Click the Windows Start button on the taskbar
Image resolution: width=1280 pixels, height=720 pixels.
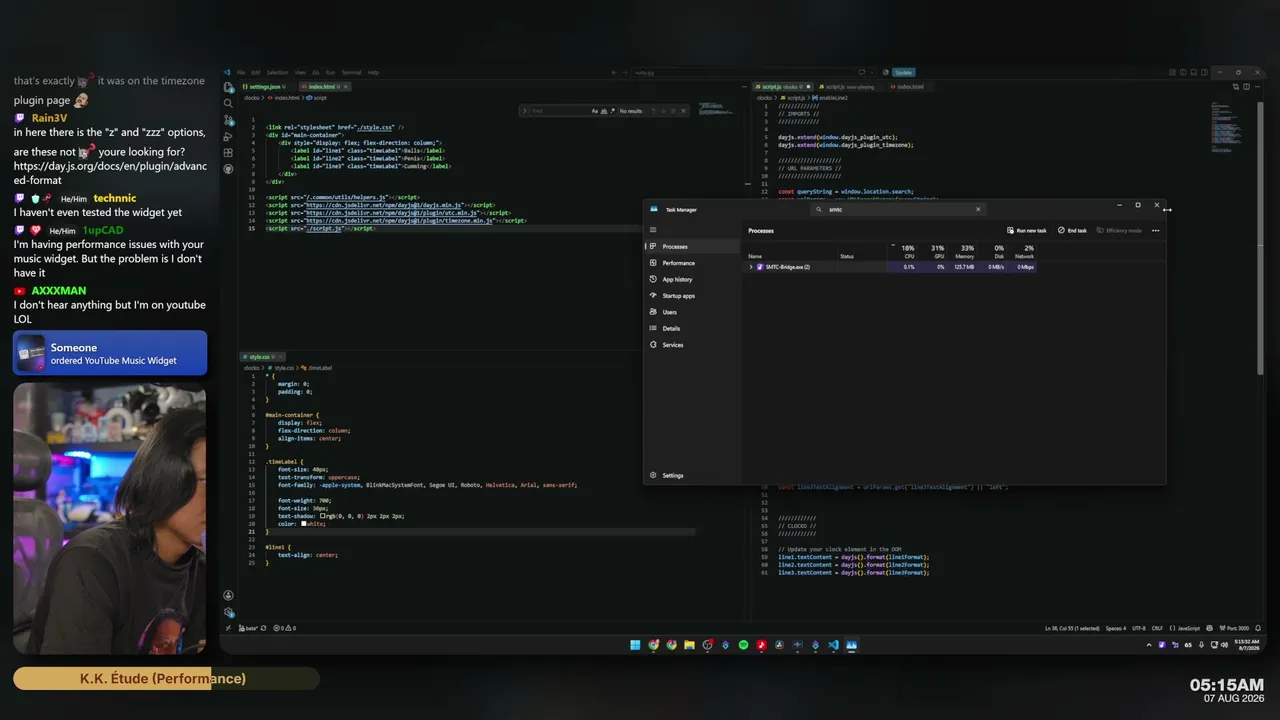(635, 645)
